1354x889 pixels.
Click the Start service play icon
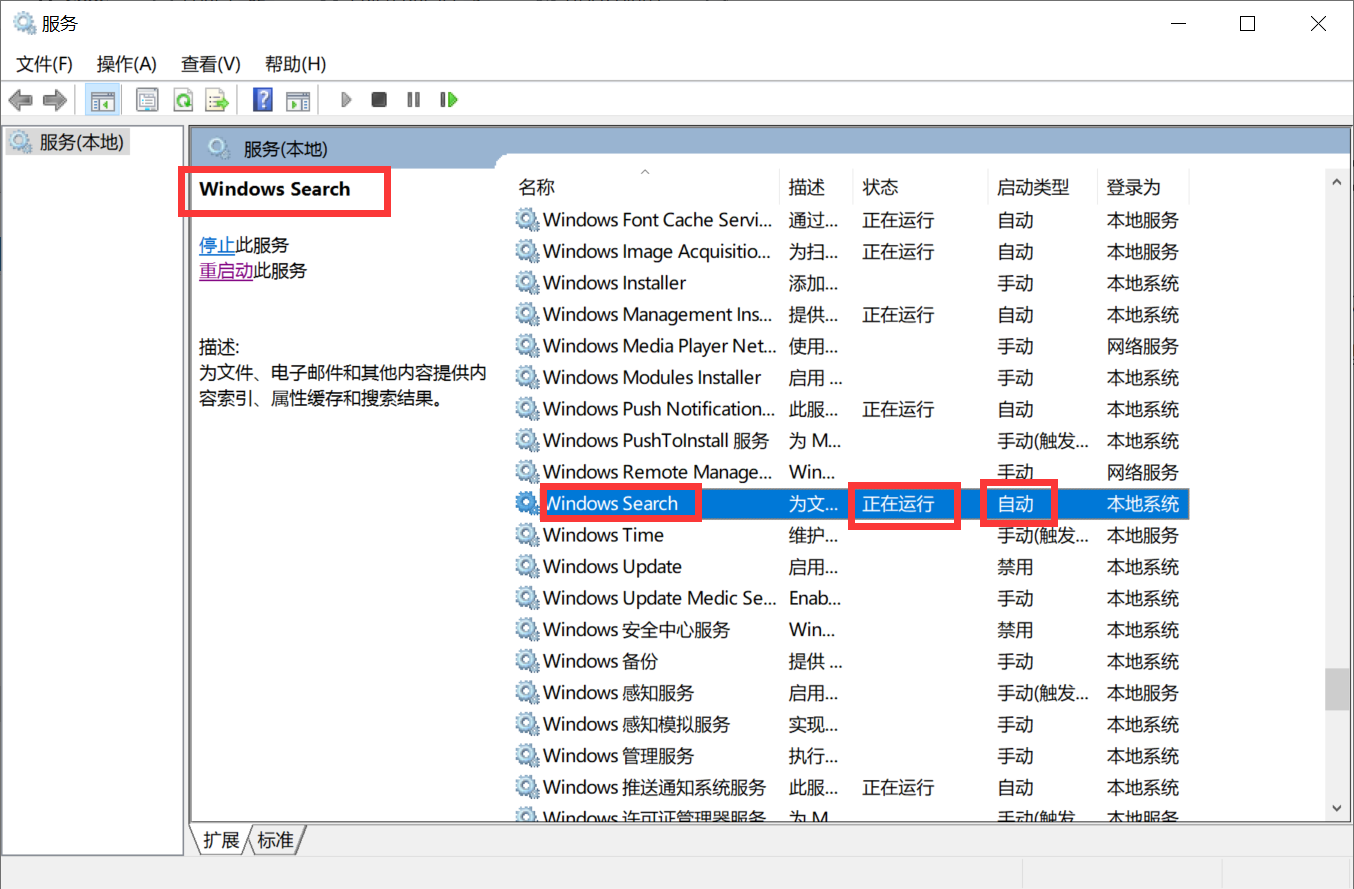[x=346, y=100]
